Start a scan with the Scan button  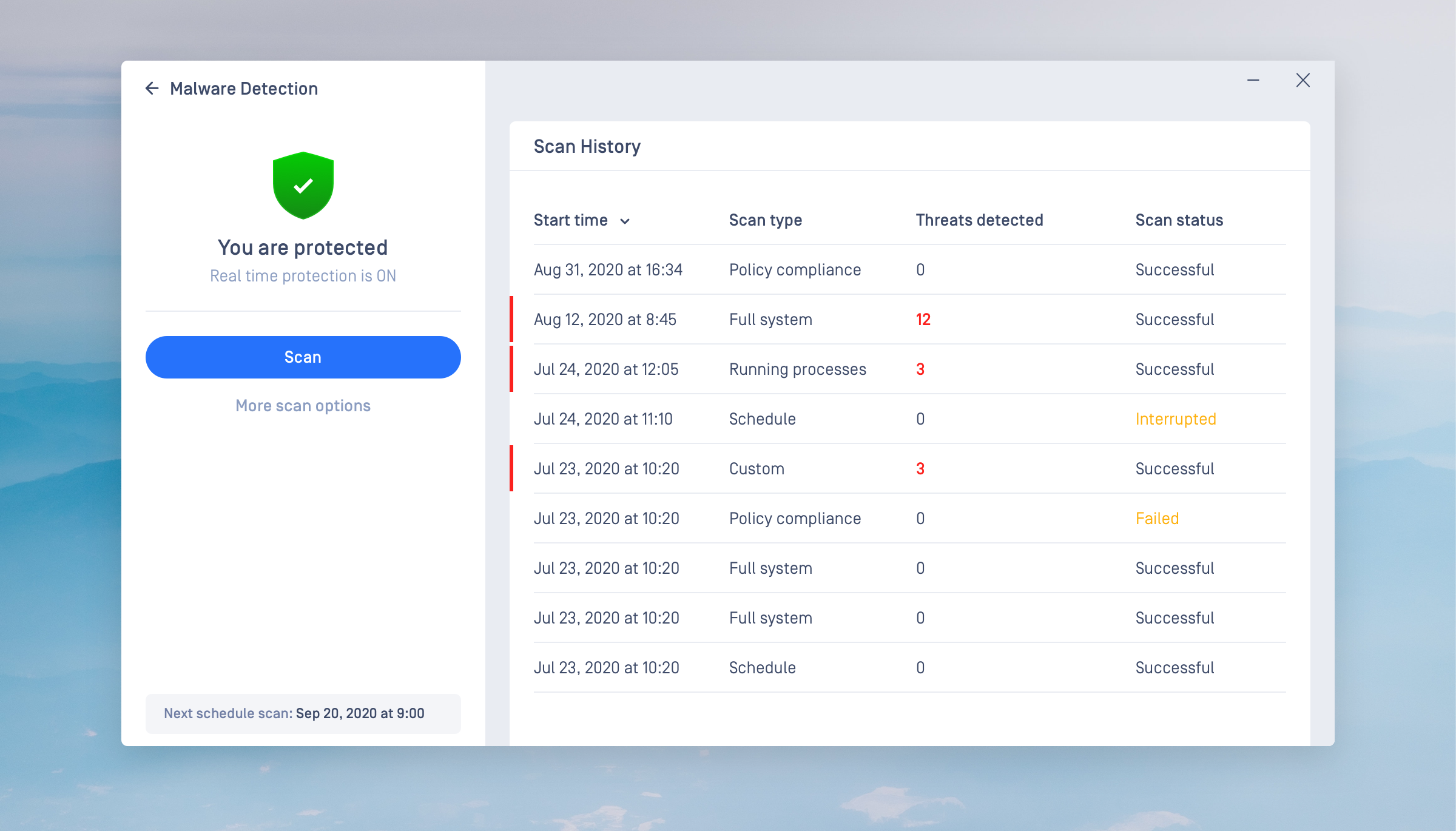tap(303, 357)
